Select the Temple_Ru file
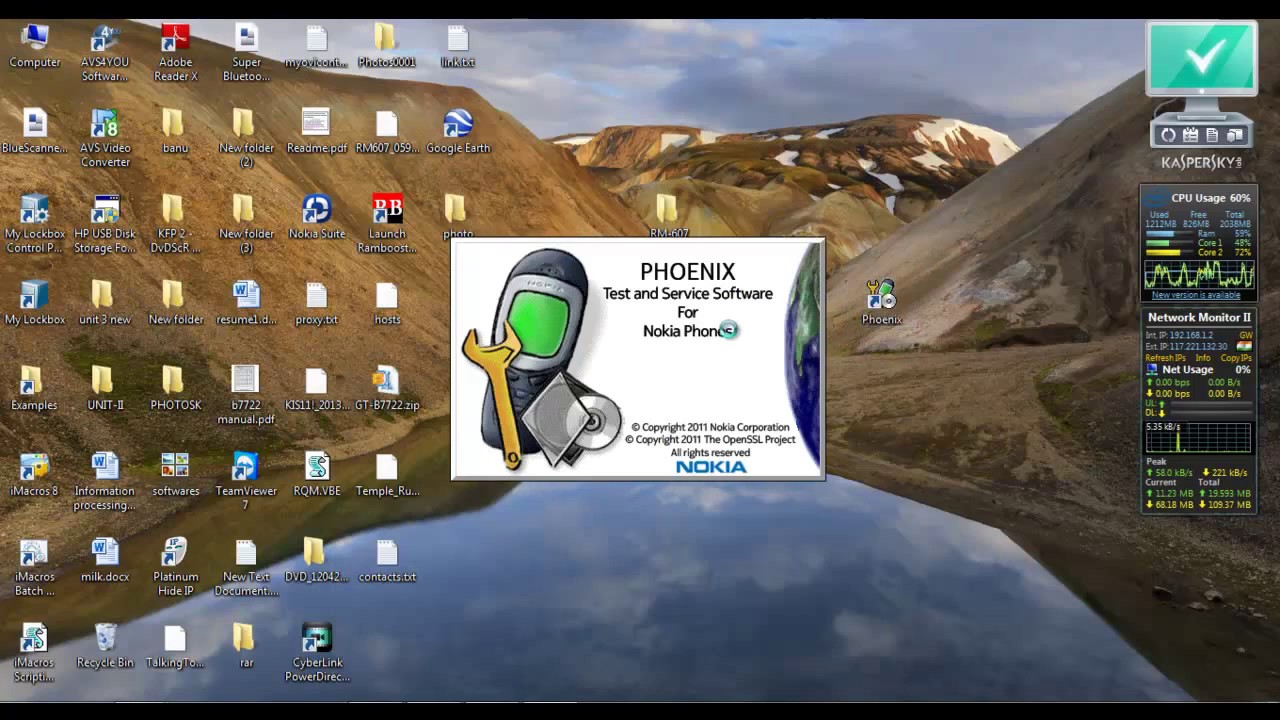Viewport: 1280px width, 720px height. tap(387, 475)
